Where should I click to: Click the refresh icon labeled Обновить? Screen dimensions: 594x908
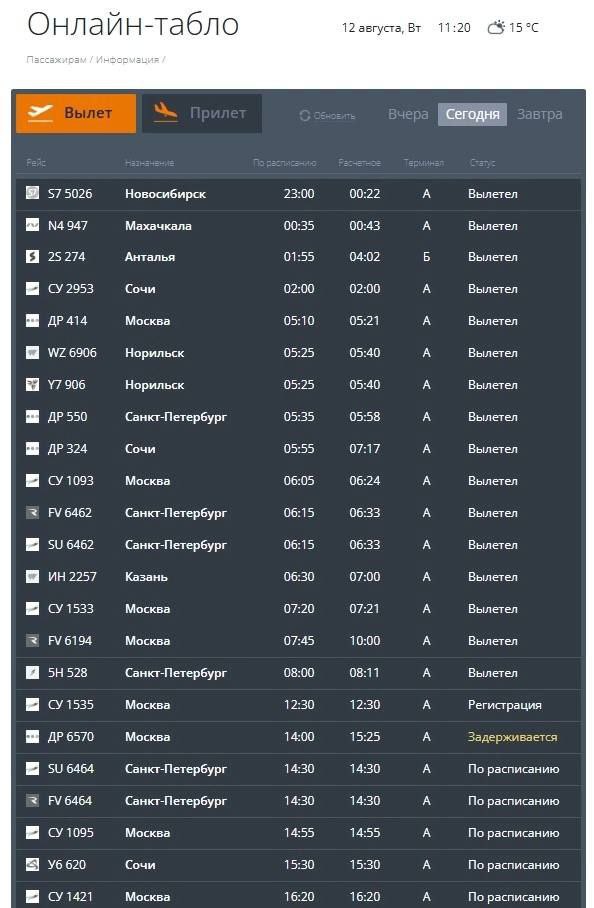pyautogui.click(x=305, y=115)
